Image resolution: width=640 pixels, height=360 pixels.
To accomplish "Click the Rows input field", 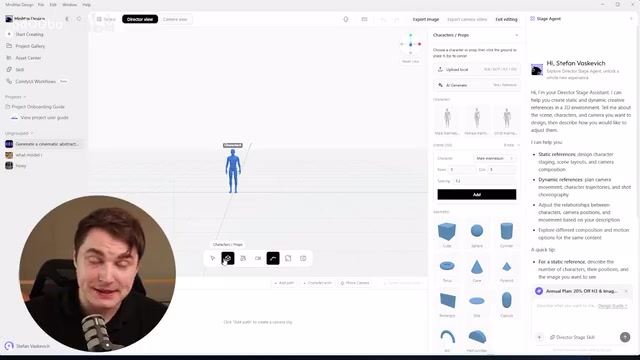I will pyautogui.click(x=462, y=169).
